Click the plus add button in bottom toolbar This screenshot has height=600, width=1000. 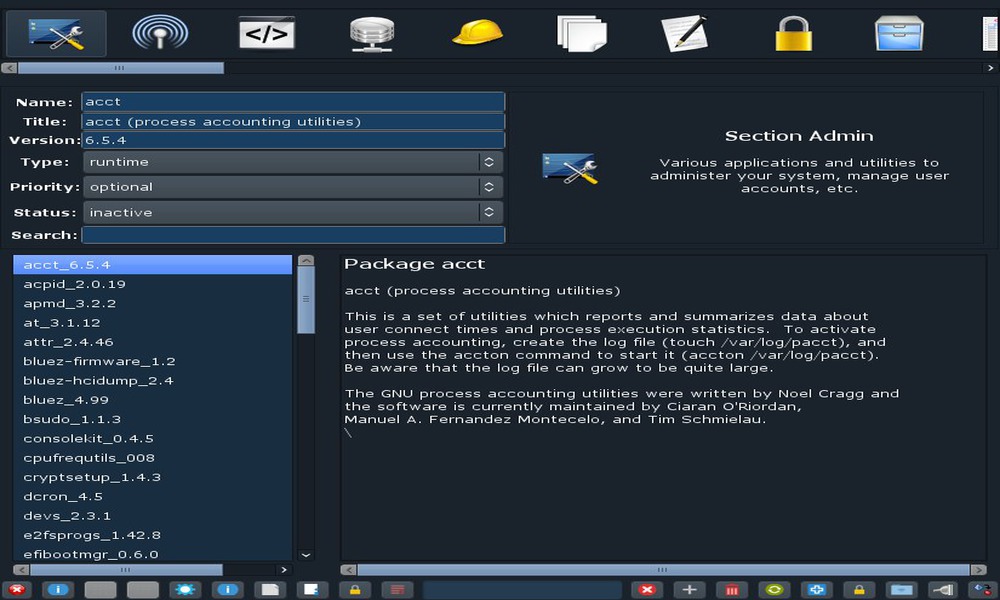click(x=689, y=590)
